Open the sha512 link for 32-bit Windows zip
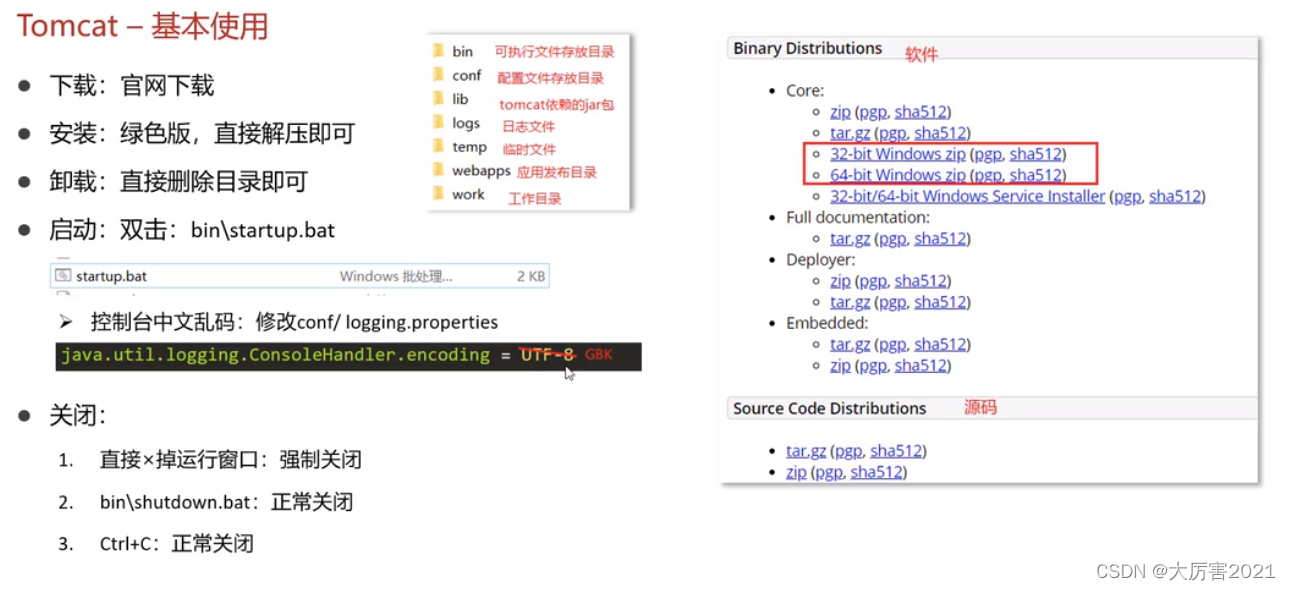Image resolution: width=1291 pixels, height=590 pixels. point(1036,154)
